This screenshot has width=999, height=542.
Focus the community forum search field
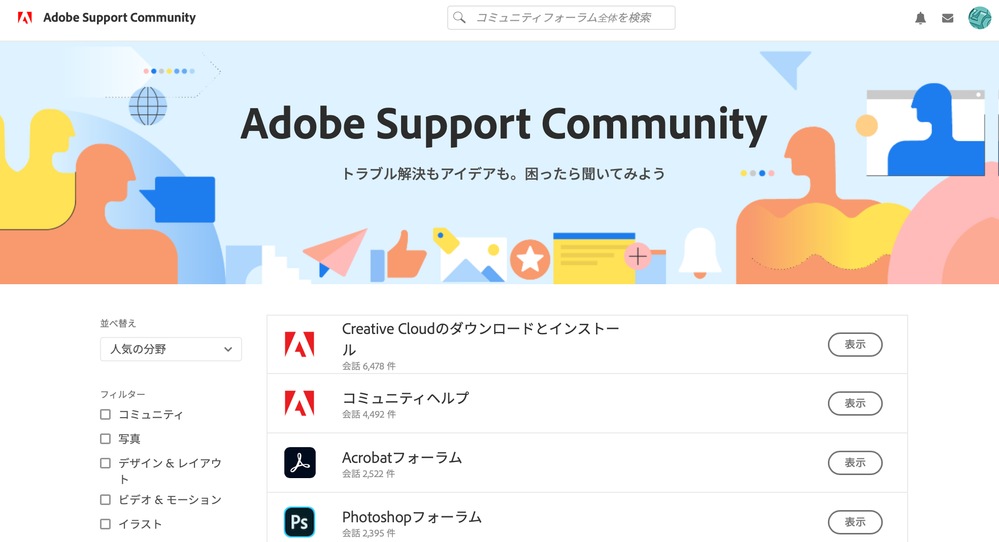click(561, 18)
